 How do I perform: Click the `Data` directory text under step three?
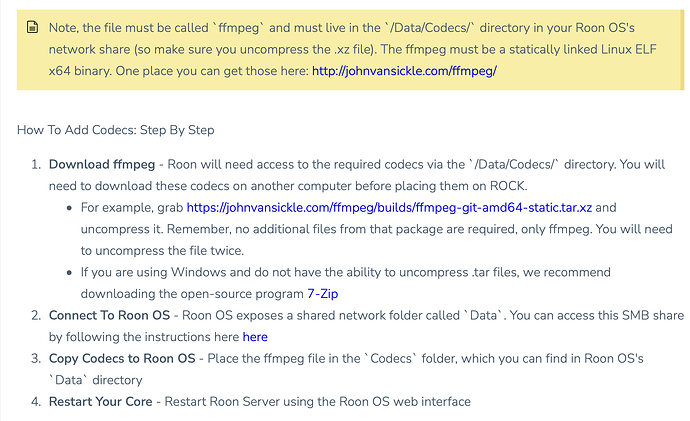coord(95,380)
